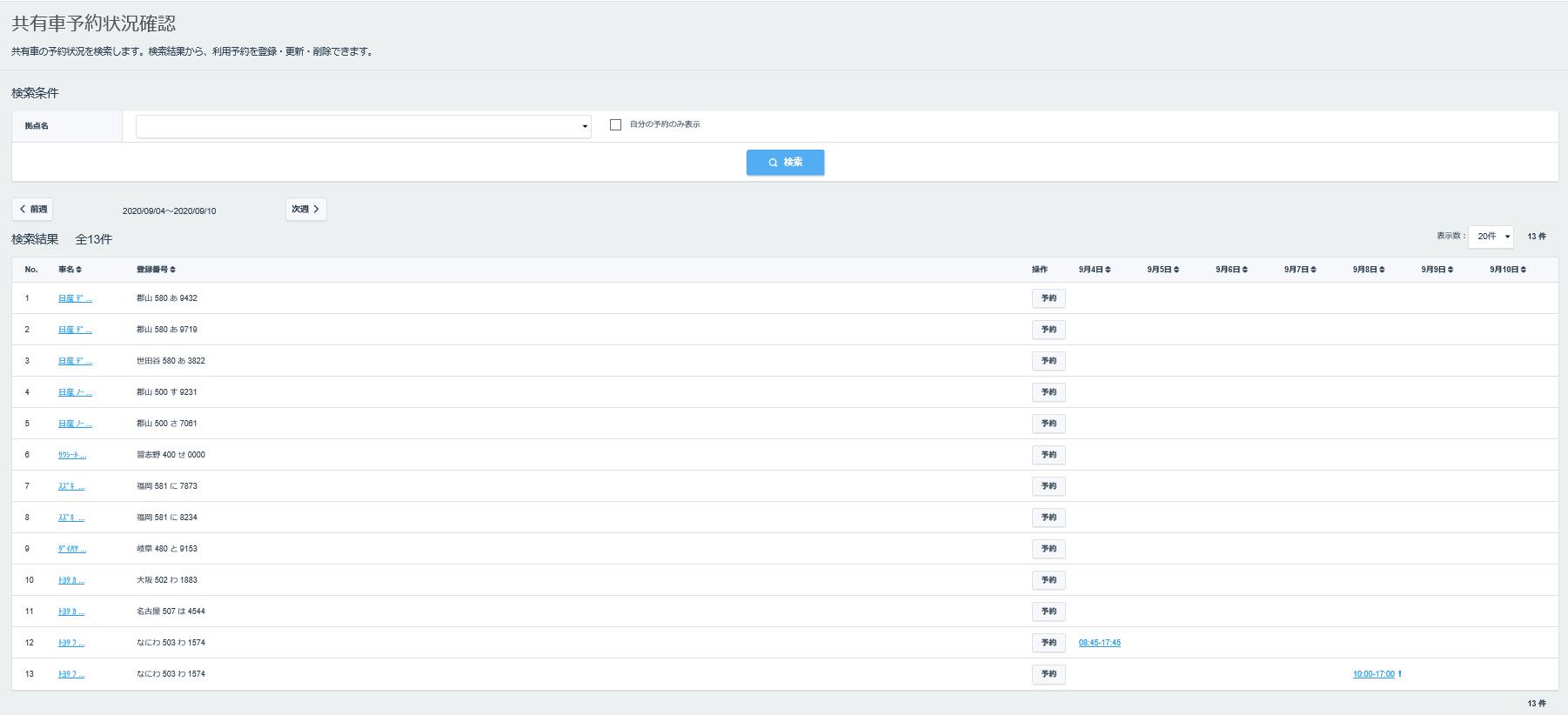1568x715 pixels.
Task: Sort by the 9月7日 column
Action: (1300, 270)
